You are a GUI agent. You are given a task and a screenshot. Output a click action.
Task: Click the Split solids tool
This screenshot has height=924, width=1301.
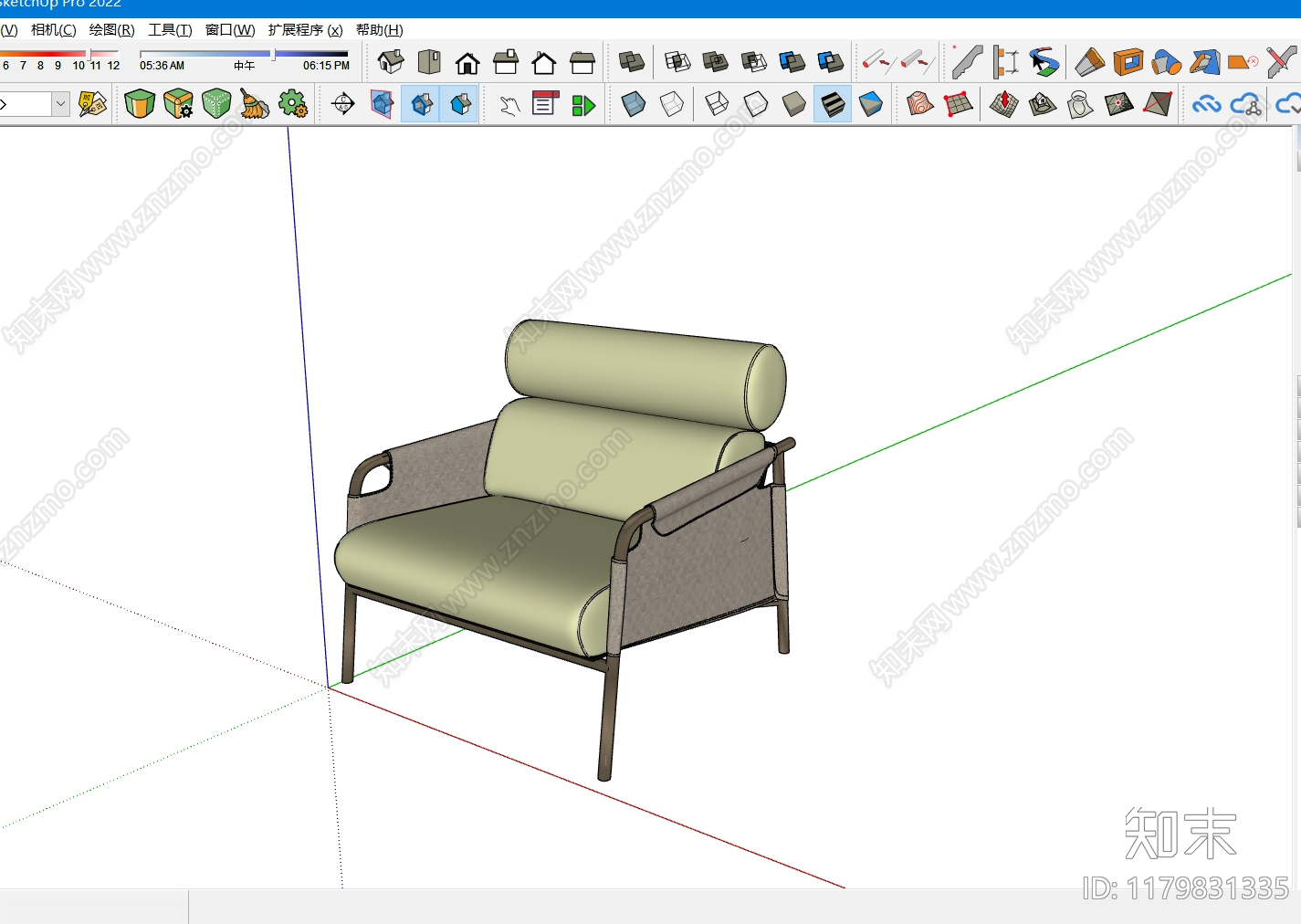coord(831,62)
